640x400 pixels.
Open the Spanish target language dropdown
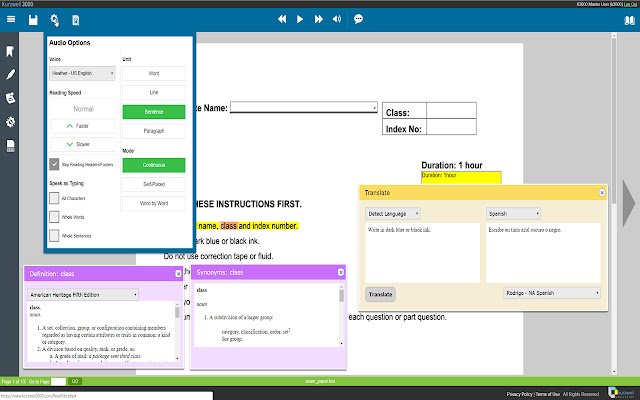pyautogui.click(x=513, y=213)
